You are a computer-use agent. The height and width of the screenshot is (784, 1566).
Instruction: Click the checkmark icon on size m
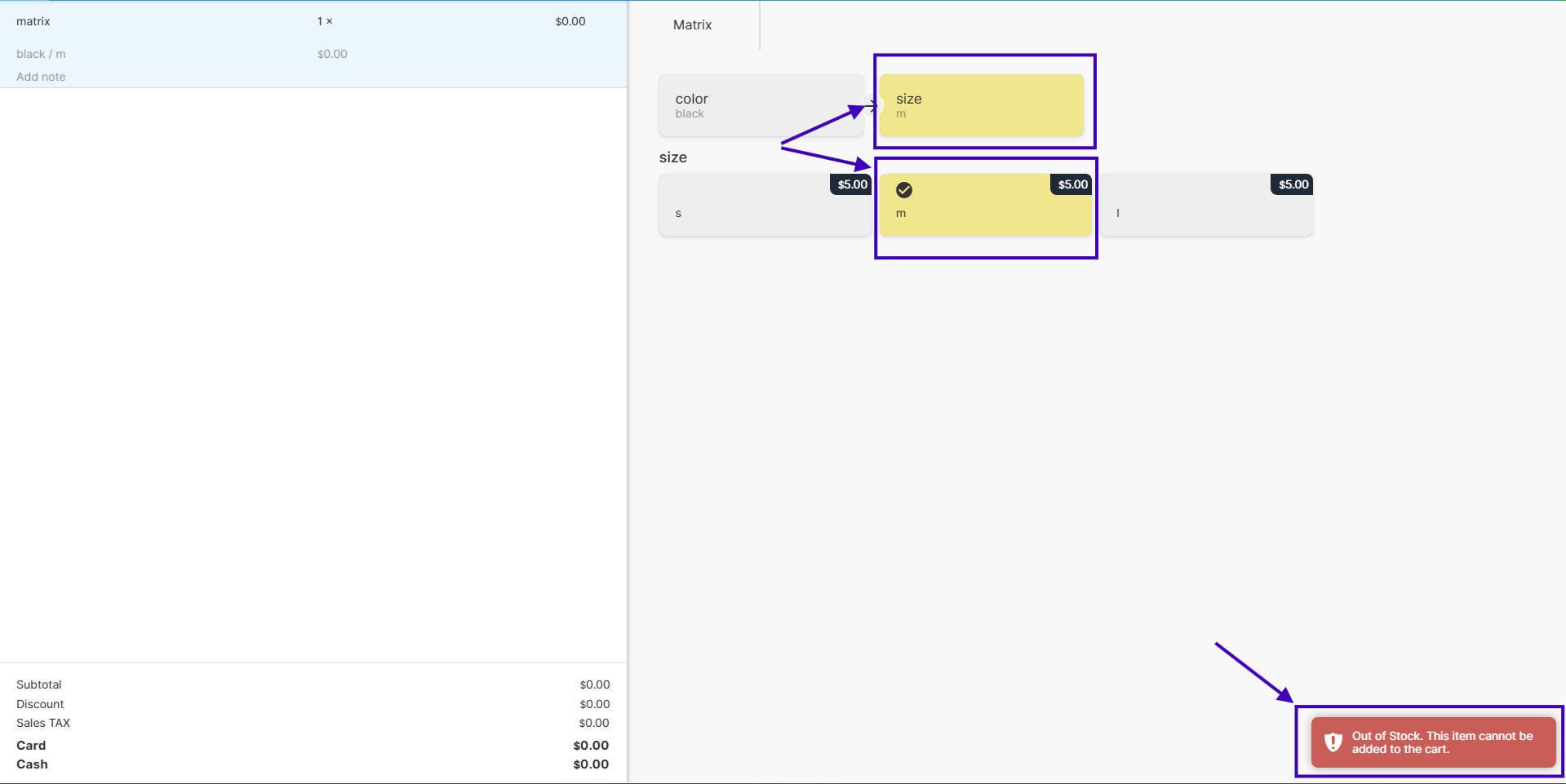(904, 190)
